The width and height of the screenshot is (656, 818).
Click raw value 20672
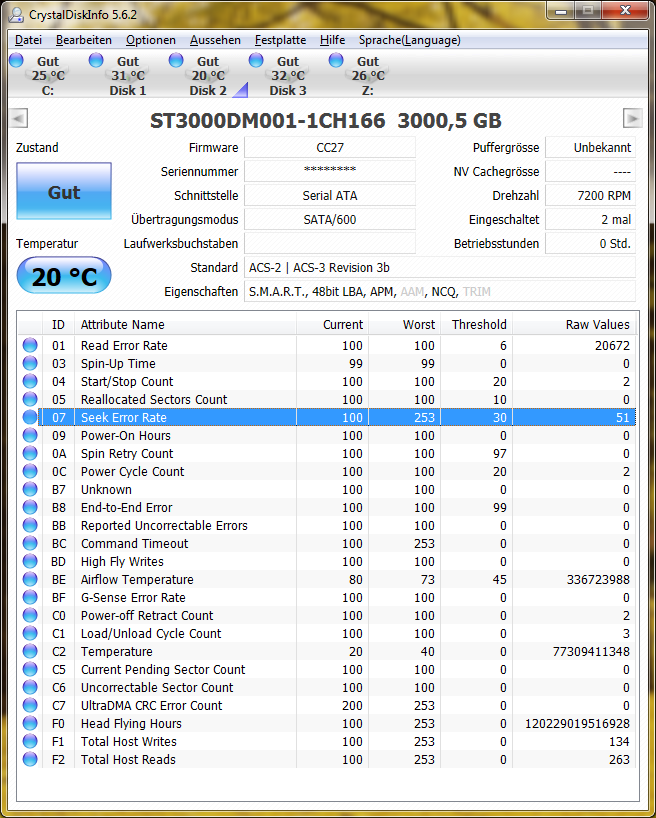tap(612, 345)
